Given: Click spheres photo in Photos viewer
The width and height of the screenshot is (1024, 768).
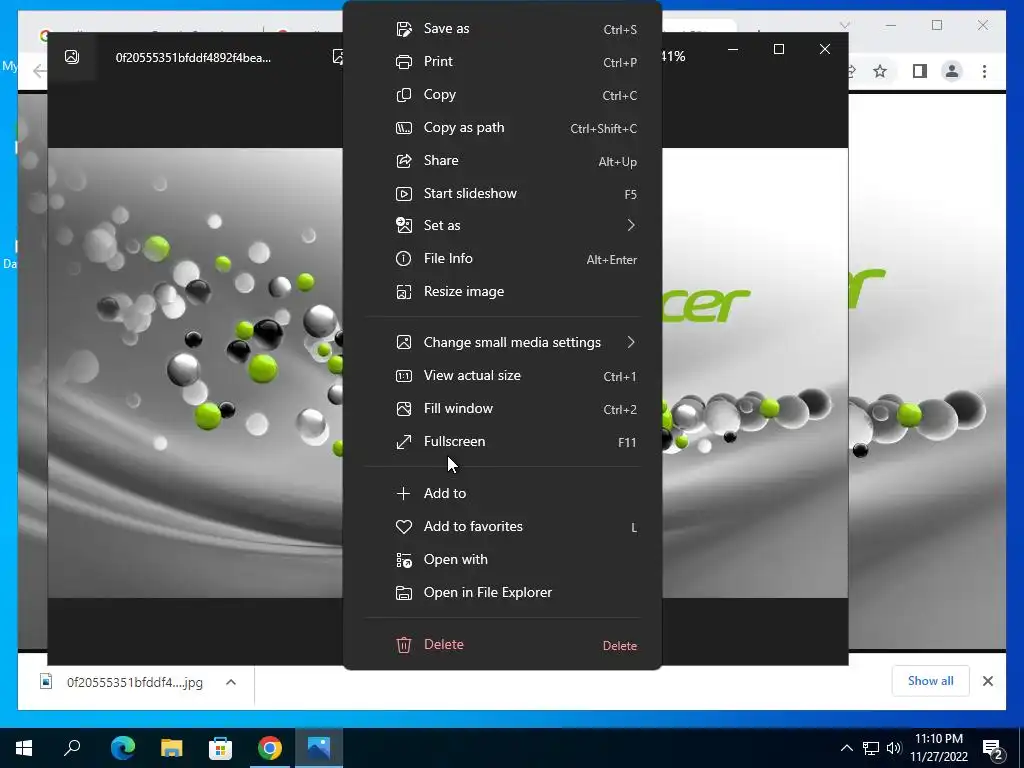Looking at the screenshot, I should 195,372.
